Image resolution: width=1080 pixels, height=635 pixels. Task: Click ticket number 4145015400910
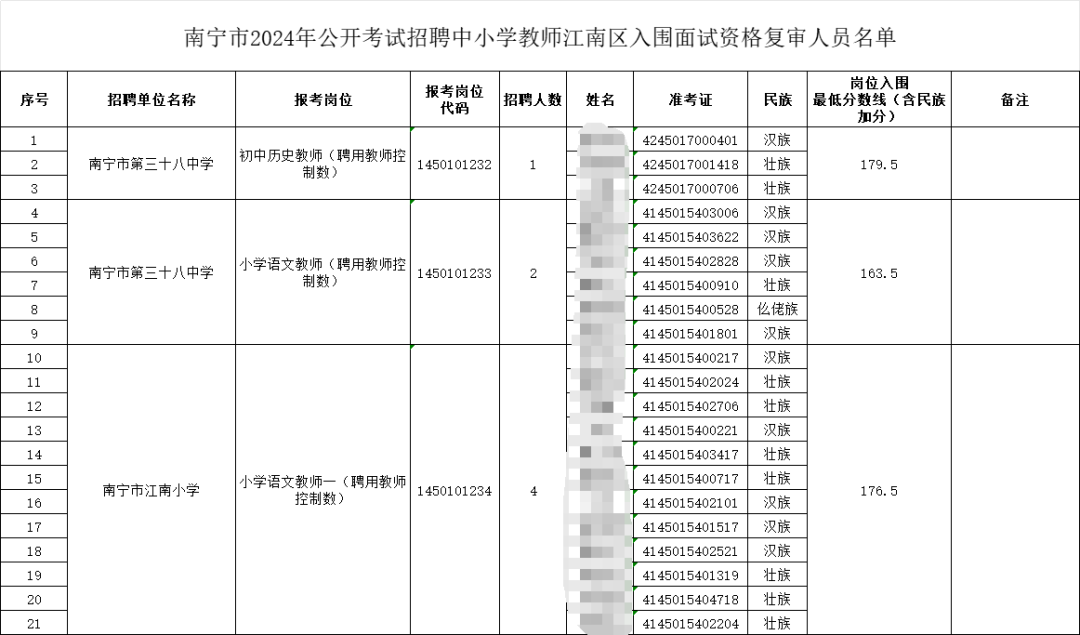(x=691, y=285)
